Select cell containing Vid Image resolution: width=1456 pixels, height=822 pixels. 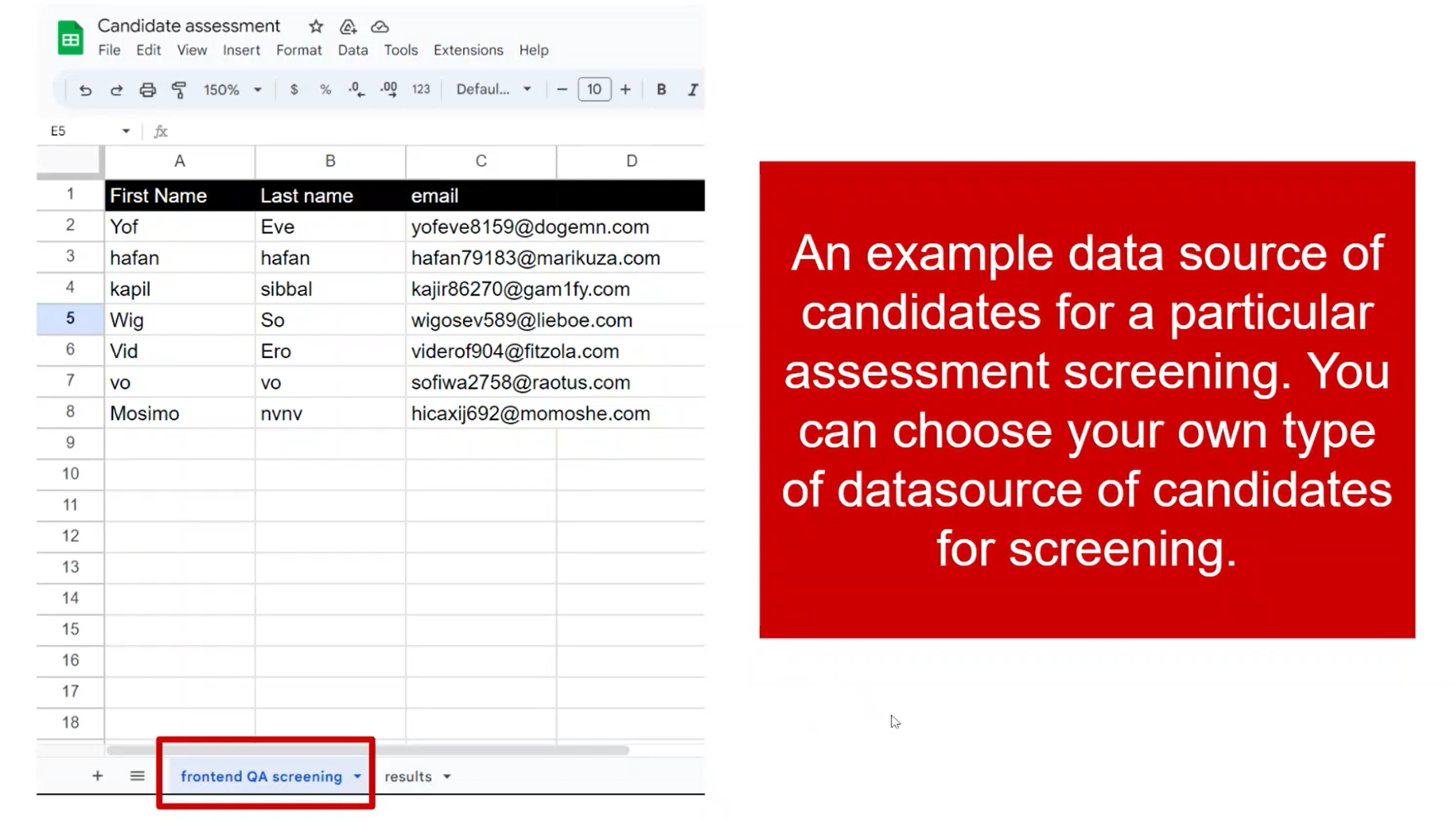click(x=179, y=351)
